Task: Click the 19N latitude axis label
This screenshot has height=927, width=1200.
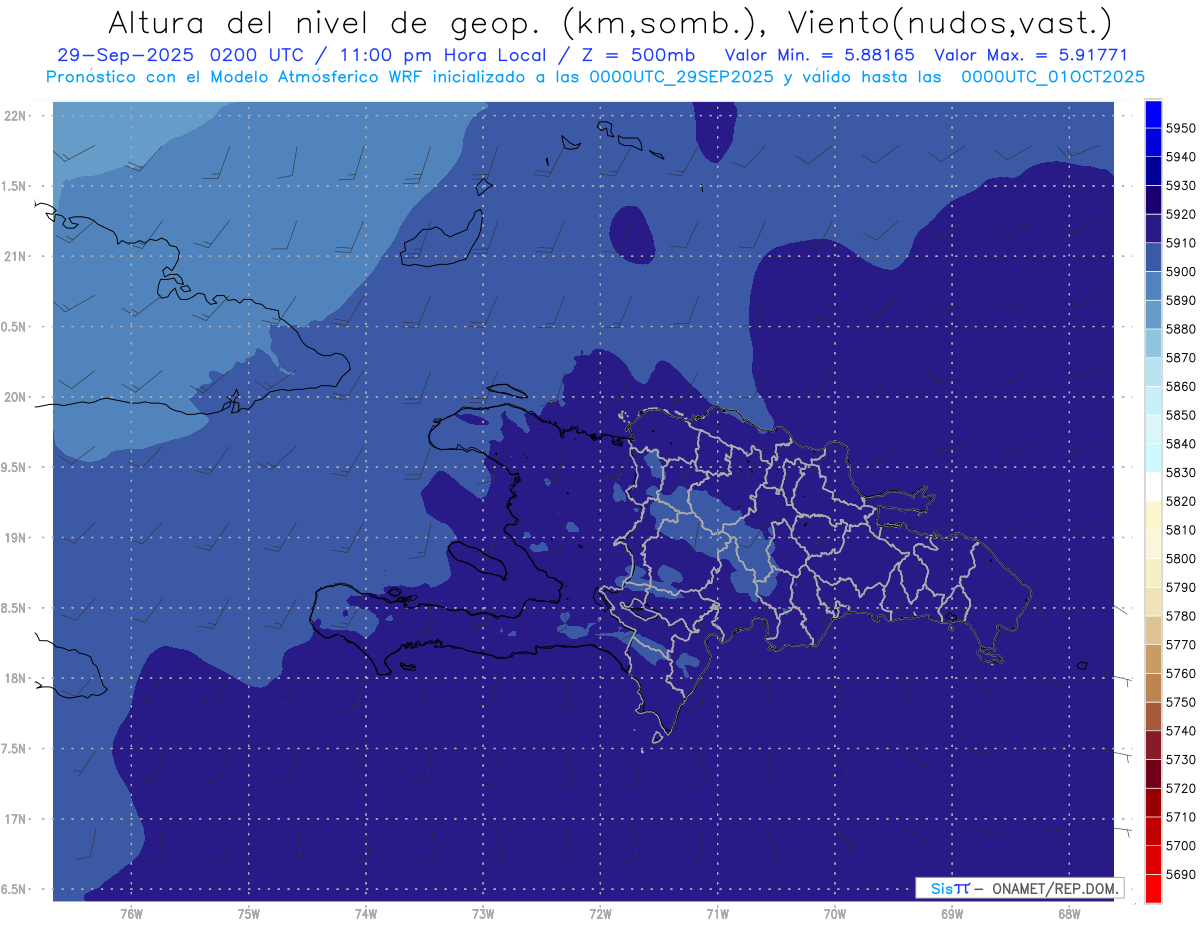Action: coord(16,538)
